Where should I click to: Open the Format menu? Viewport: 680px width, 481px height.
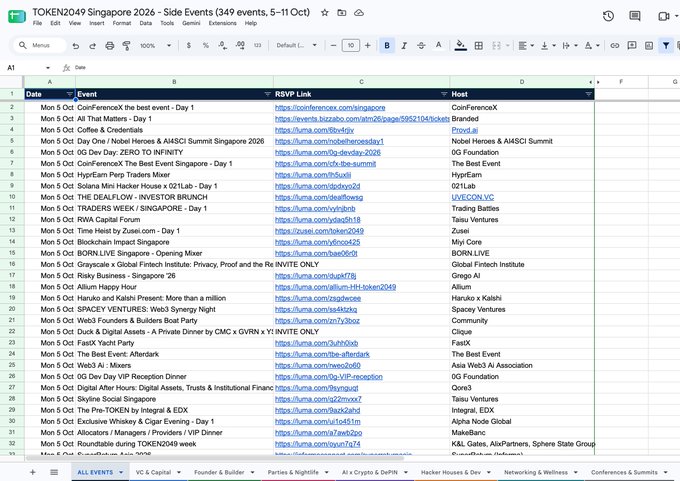coord(122,23)
